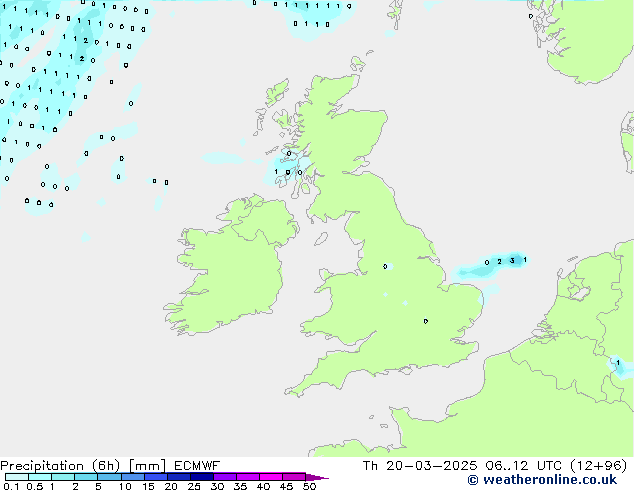Click the '0.1' legend label

11,486
